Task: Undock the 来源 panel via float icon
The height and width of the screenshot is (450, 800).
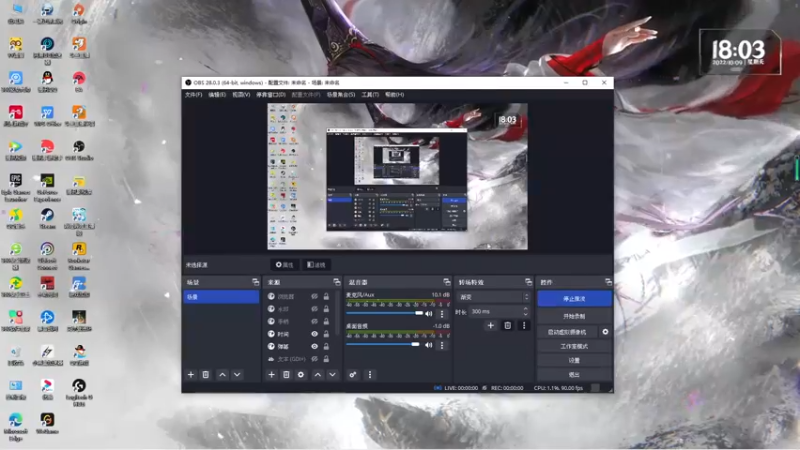Action: click(336, 282)
